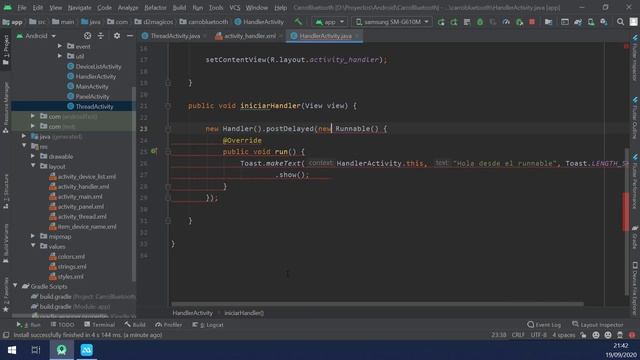
Task: Expand the event package folder
Action: (x=60, y=46)
